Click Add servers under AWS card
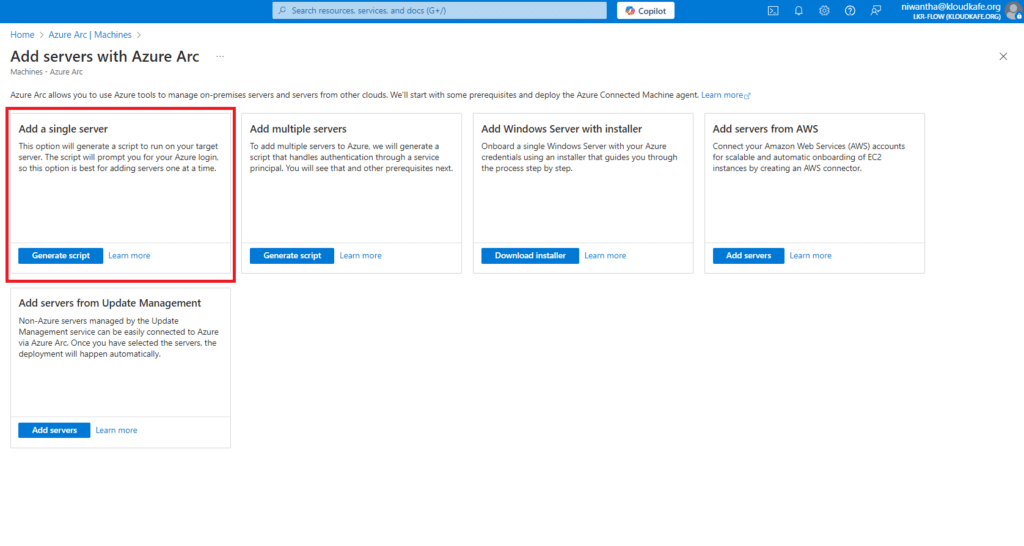 point(748,256)
